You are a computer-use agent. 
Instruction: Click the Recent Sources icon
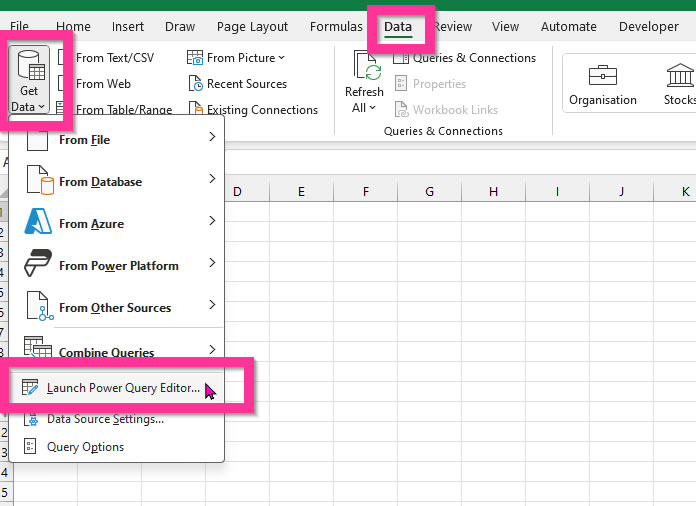click(195, 83)
